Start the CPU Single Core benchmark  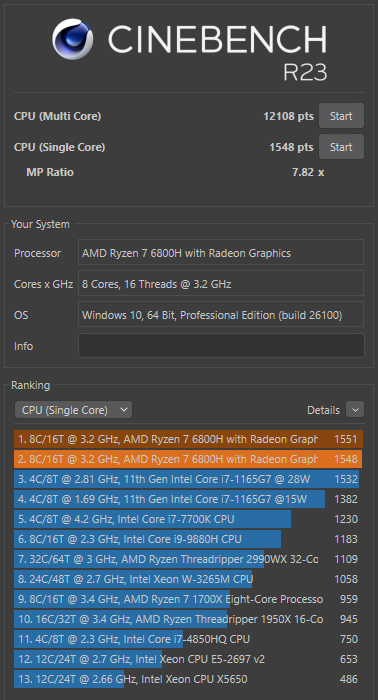pos(341,147)
